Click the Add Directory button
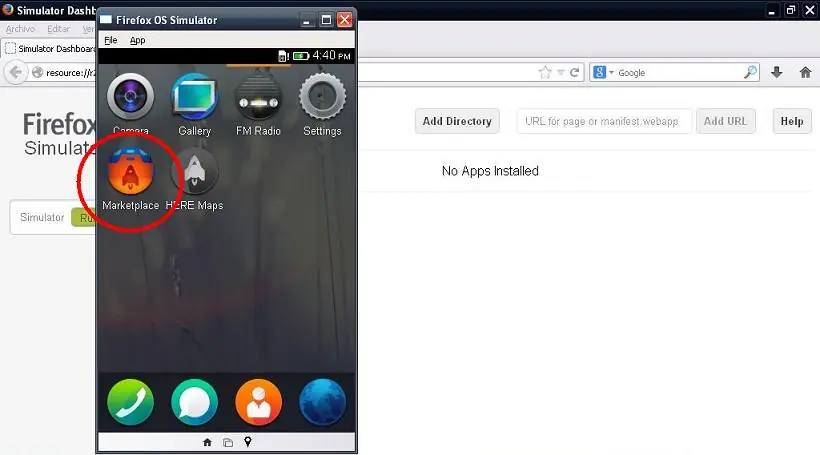 tap(457, 121)
